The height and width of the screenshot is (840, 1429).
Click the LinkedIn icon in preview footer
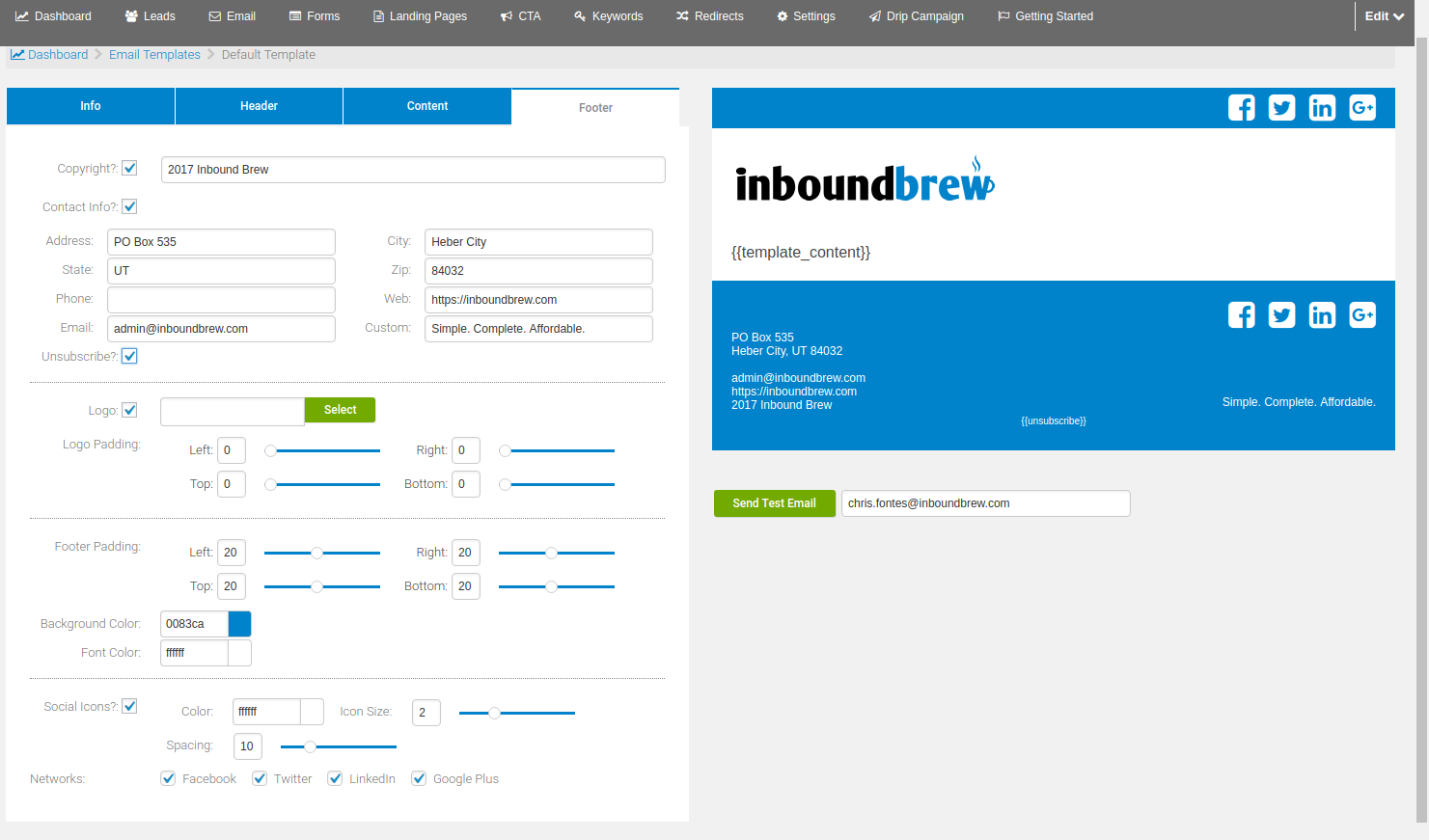pyautogui.click(x=1322, y=315)
